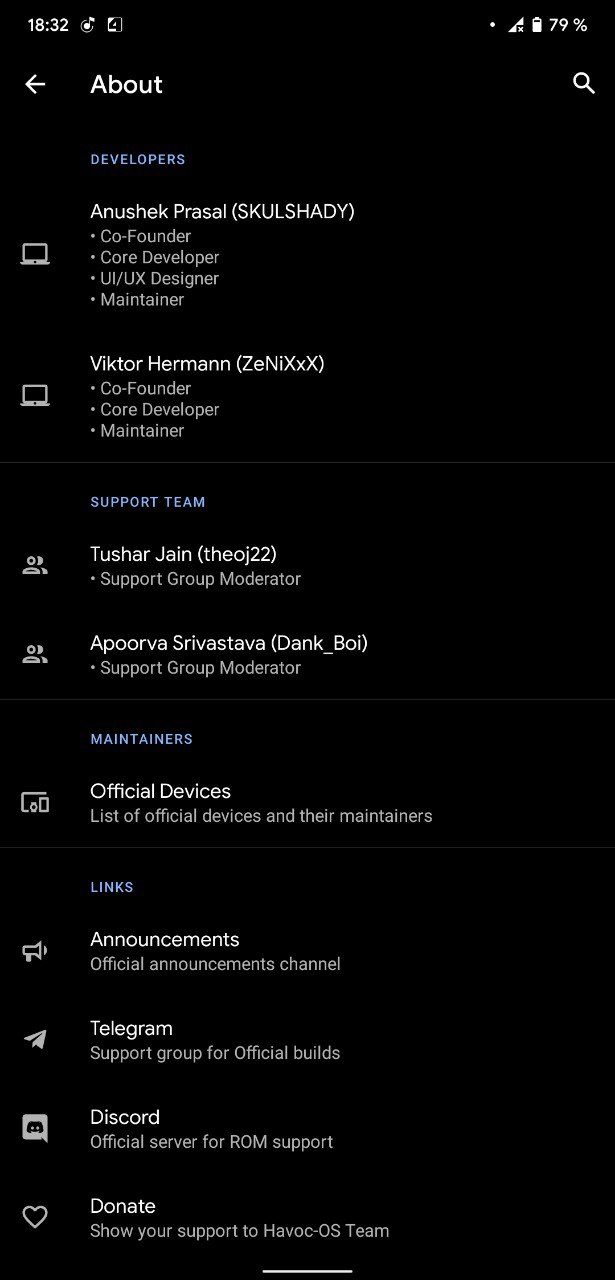Viewport: 615px width, 1280px height.
Task: Open Donate to support Havoc-OS
Action: click(307, 1217)
